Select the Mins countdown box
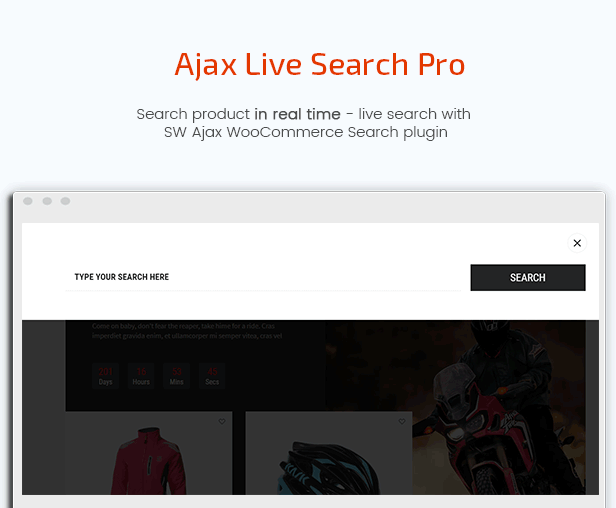This screenshot has width=616, height=508. click(176, 376)
